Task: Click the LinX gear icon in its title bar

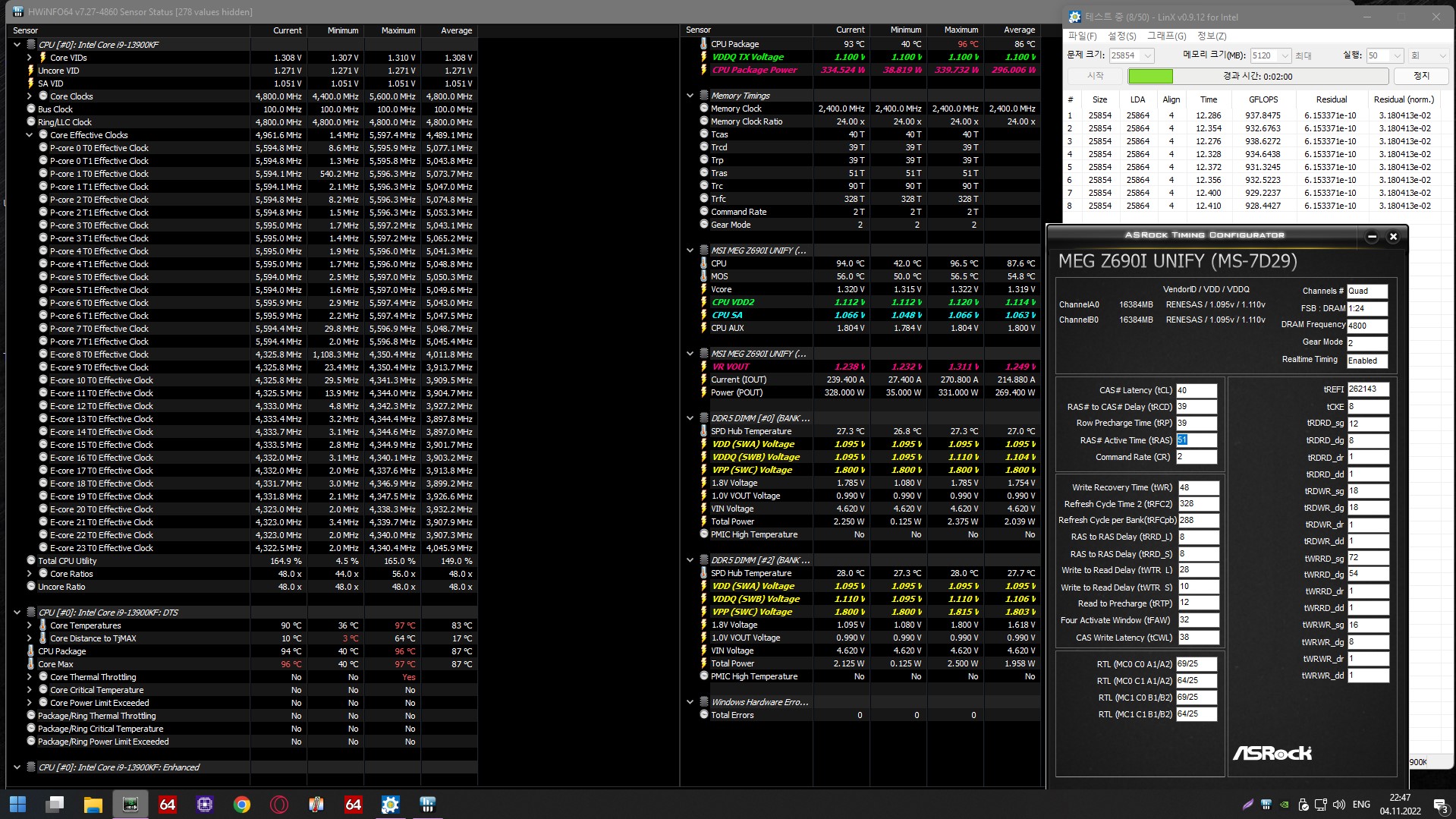Action: click(x=1074, y=17)
